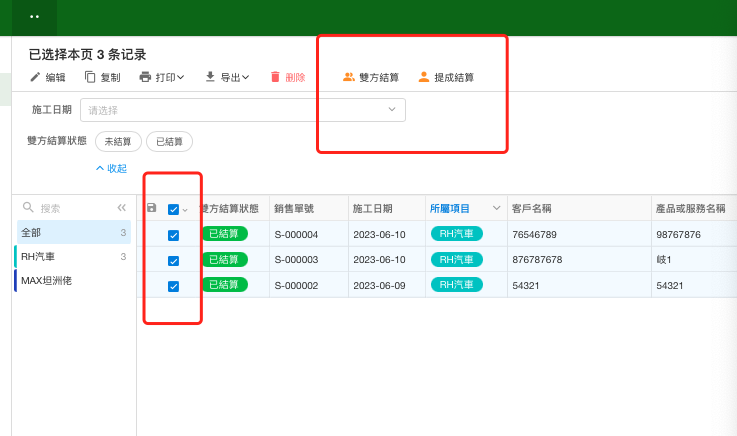Uncheck the checkbox for row S-000002

(x=173, y=286)
